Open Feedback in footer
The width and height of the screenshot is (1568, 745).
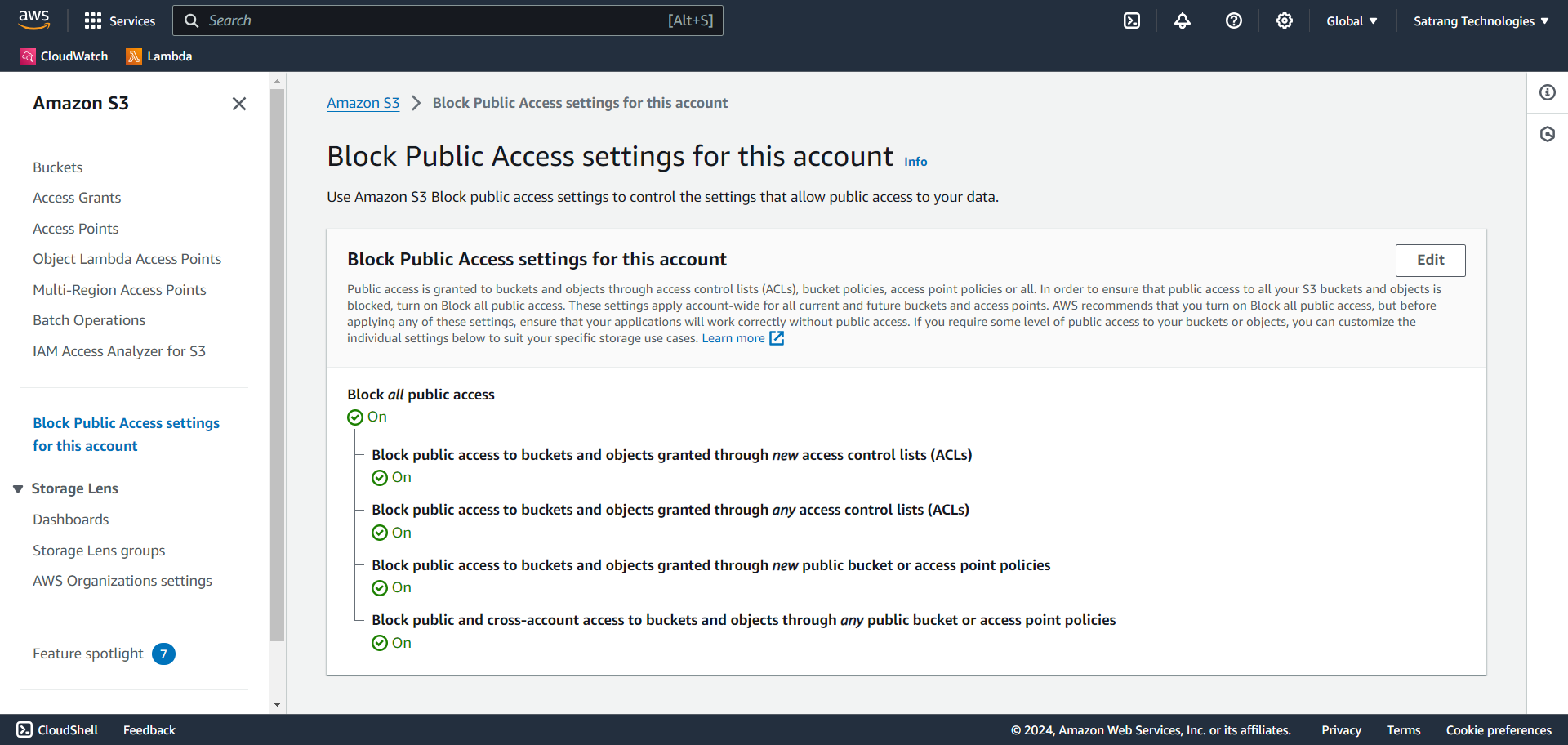(x=149, y=730)
